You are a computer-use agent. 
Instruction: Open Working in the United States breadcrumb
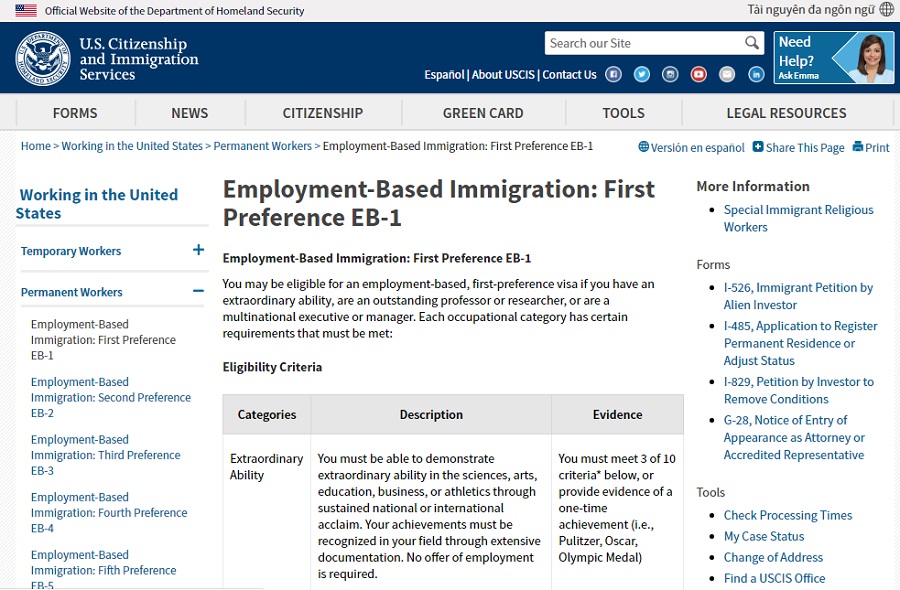click(x=132, y=146)
